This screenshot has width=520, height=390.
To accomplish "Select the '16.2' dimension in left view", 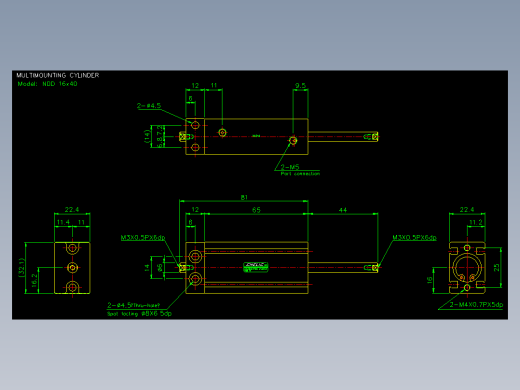I will (34, 281).
